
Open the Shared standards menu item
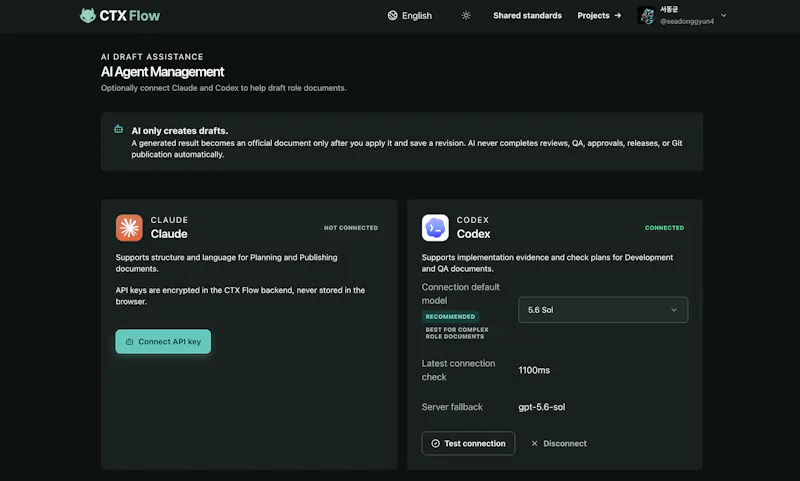tap(527, 15)
